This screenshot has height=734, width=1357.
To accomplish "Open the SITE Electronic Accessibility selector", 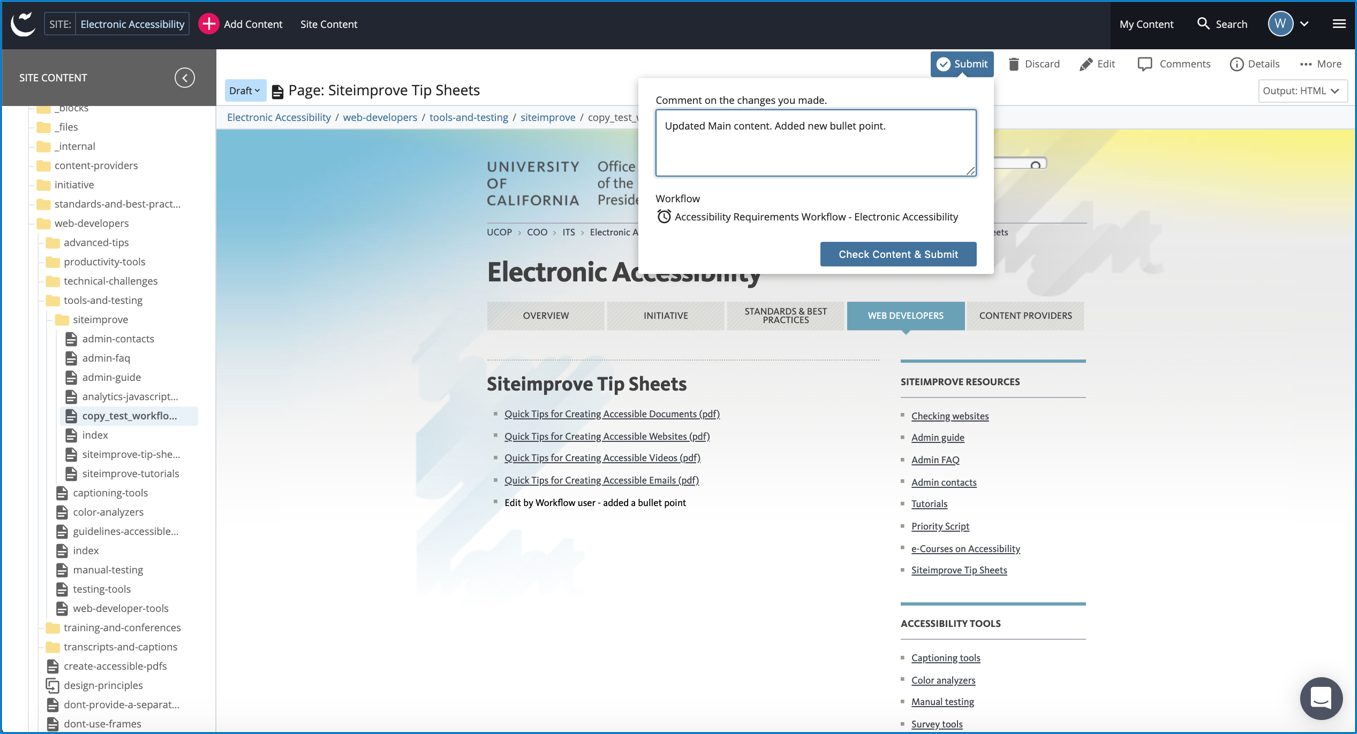I will pos(118,24).
